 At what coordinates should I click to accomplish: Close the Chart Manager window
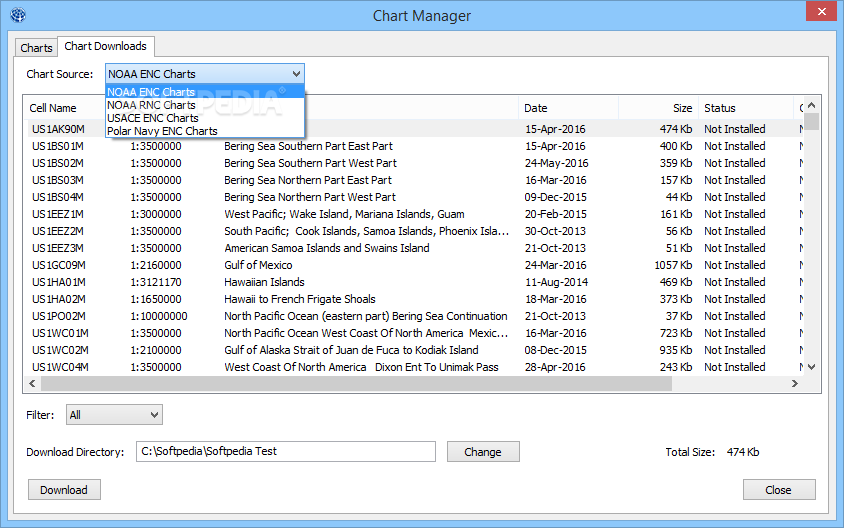[821, 11]
